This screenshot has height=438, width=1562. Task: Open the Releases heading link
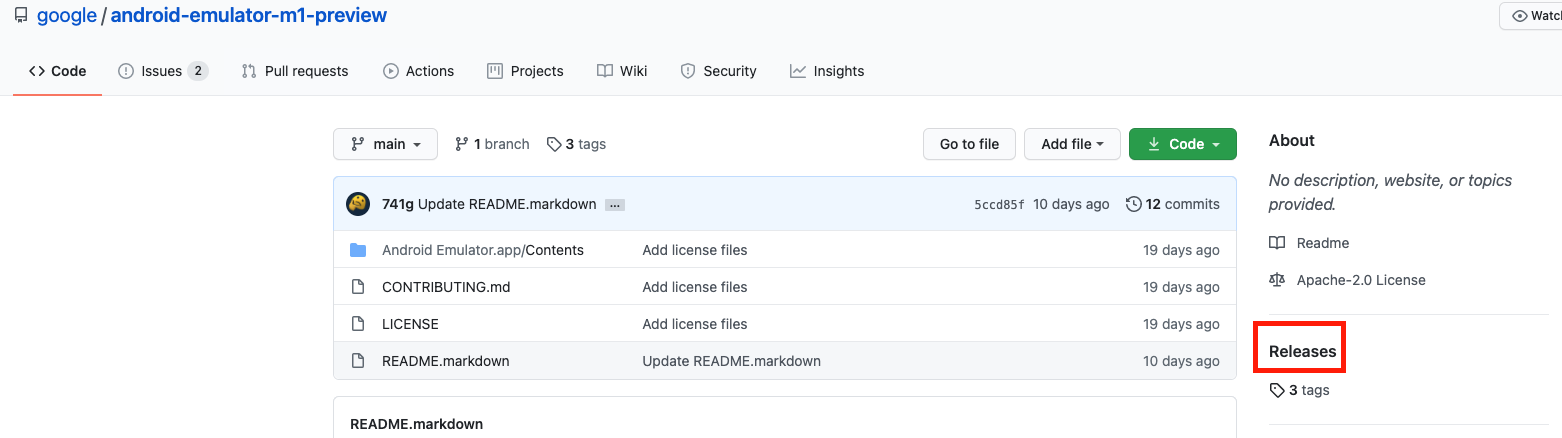point(1302,351)
